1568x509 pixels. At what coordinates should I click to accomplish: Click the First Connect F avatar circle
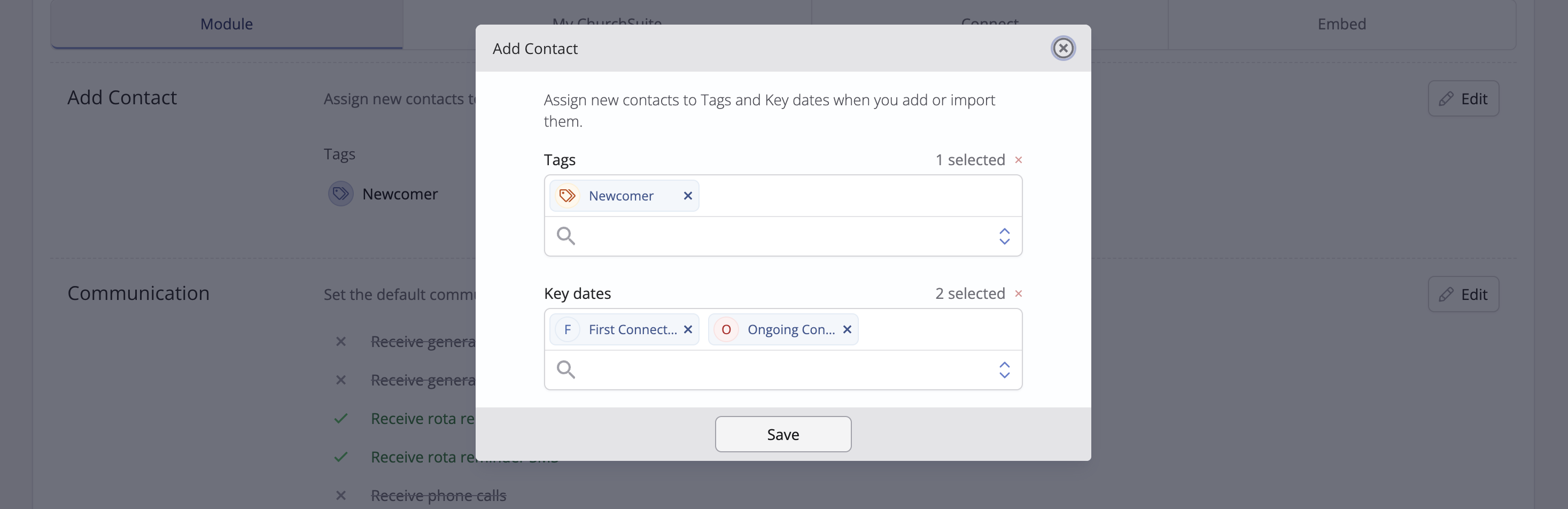568,329
